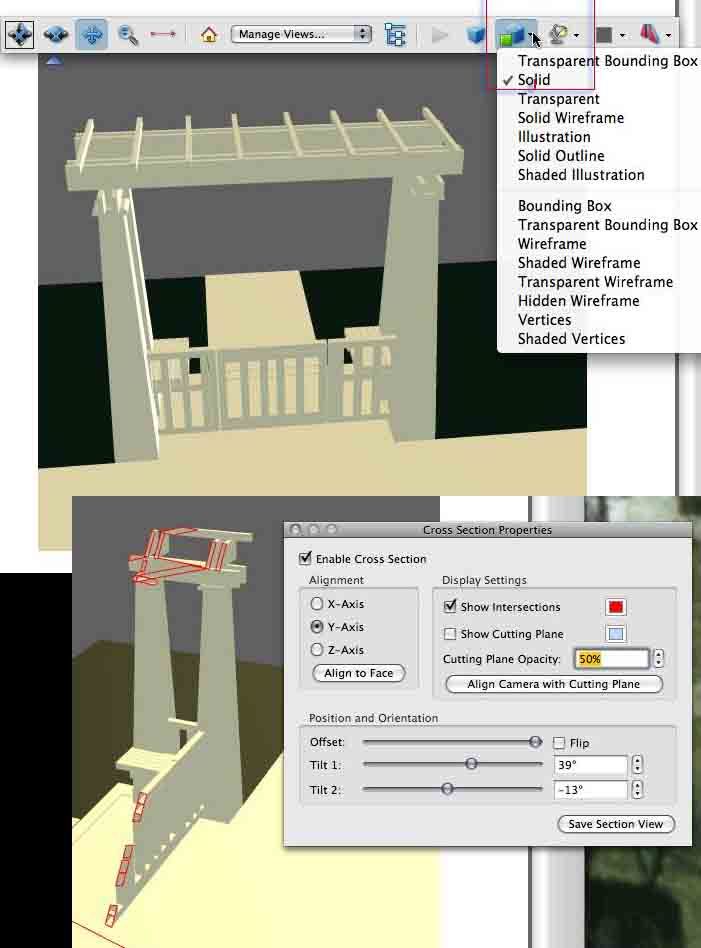Click the Tilt 1 stepper arrows
Viewport: 701px width, 948px height.
pyautogui.click(x=637, y=765)
